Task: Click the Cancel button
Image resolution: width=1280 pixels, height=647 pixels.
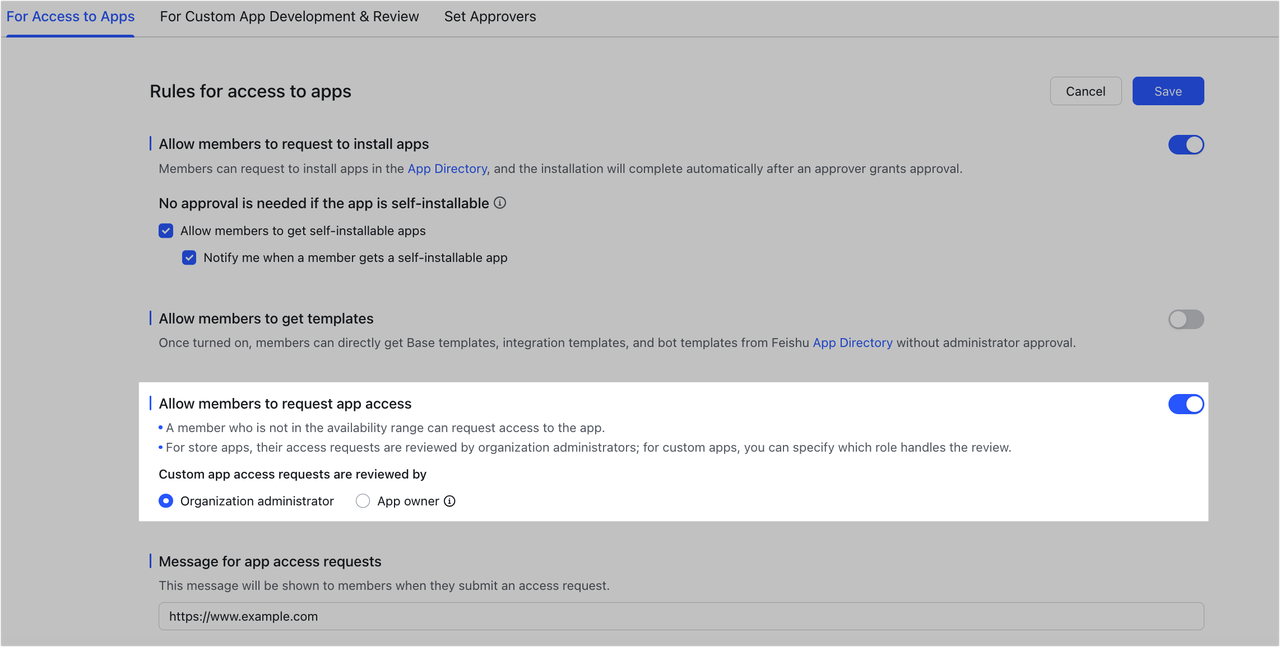Action: tap(1085, 91)
